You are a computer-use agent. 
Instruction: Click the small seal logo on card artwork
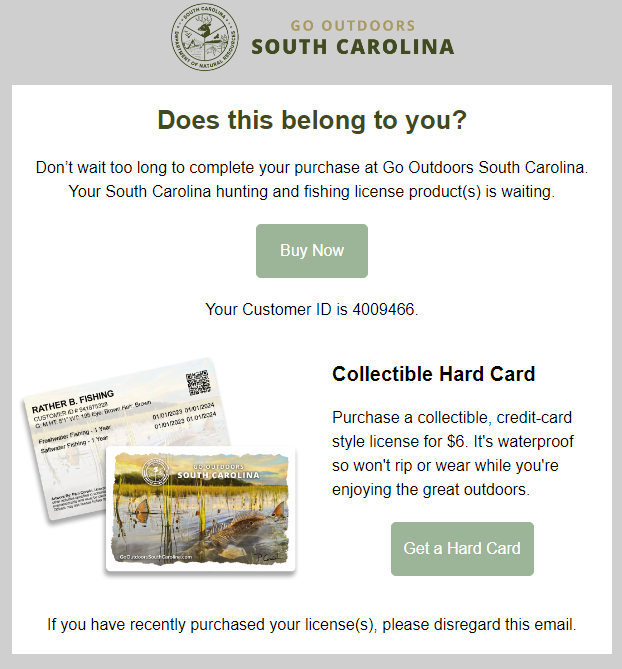point(156,472)
